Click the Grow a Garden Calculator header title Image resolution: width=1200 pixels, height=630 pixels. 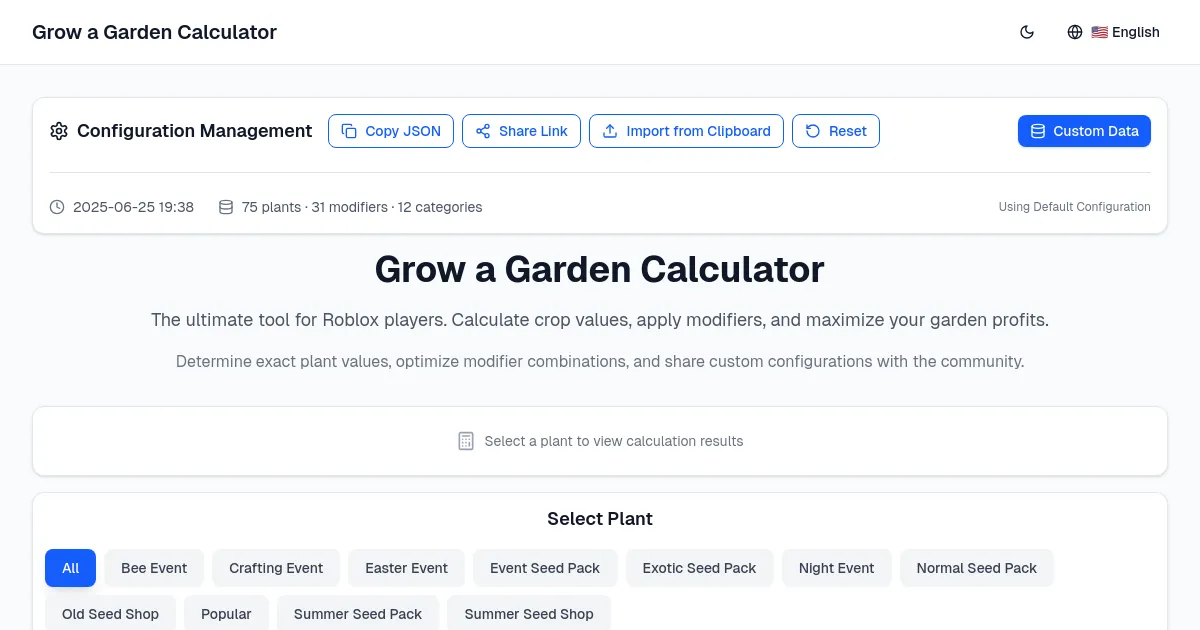(154, 31)
